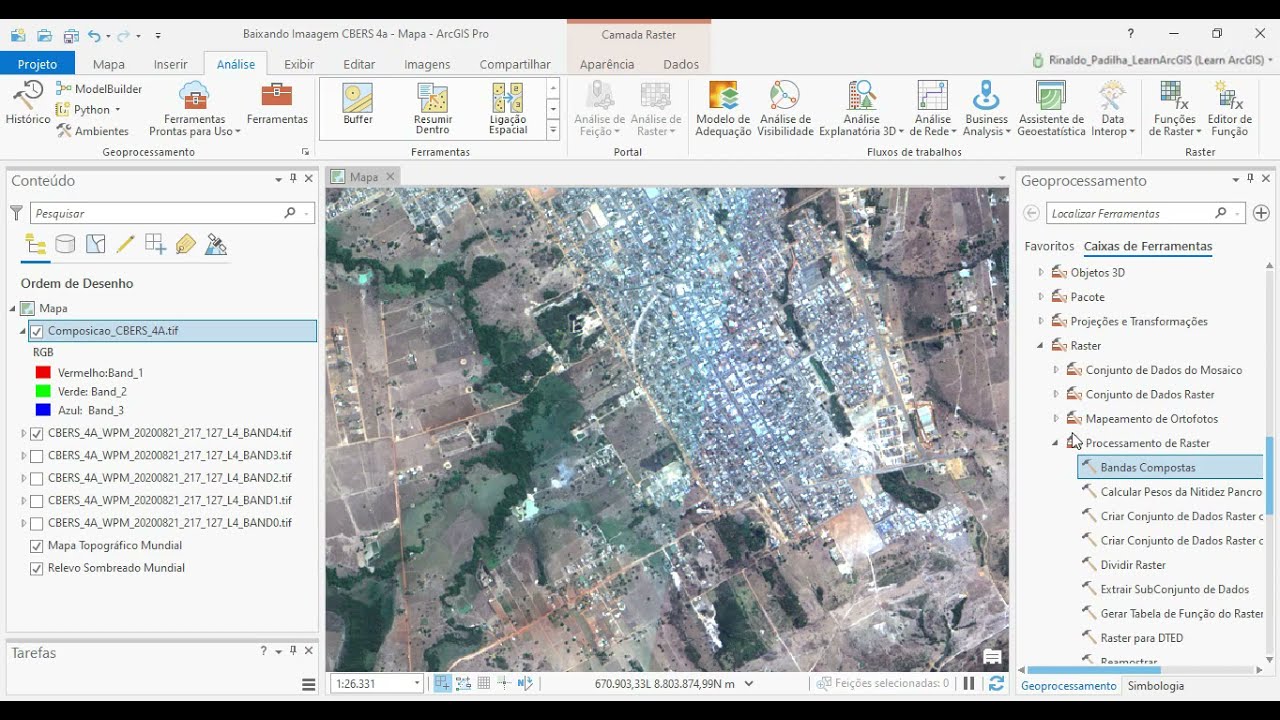The image size is (1280, 720).
Task: Open the Projeto tab
Action: click(x=37, y=64)
